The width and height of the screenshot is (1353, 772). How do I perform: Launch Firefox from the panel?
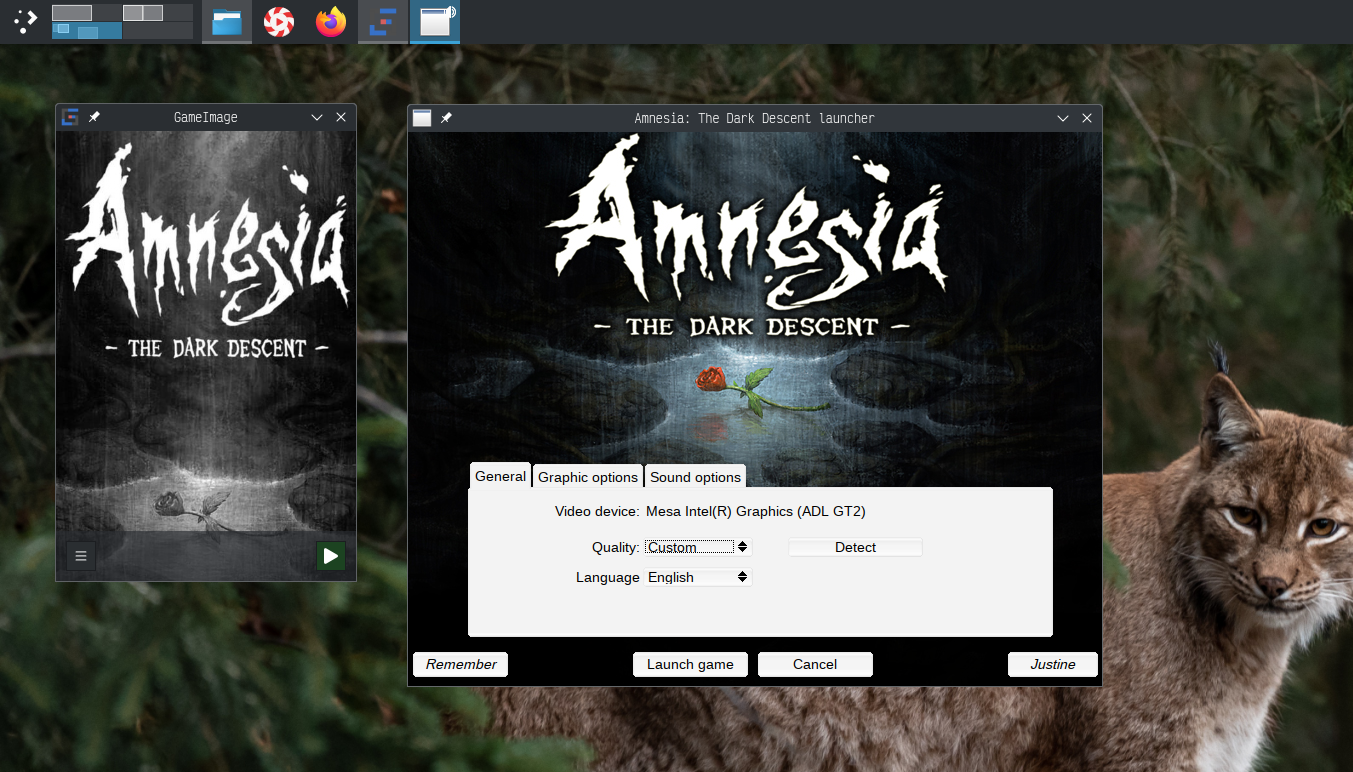pos(331,21)
